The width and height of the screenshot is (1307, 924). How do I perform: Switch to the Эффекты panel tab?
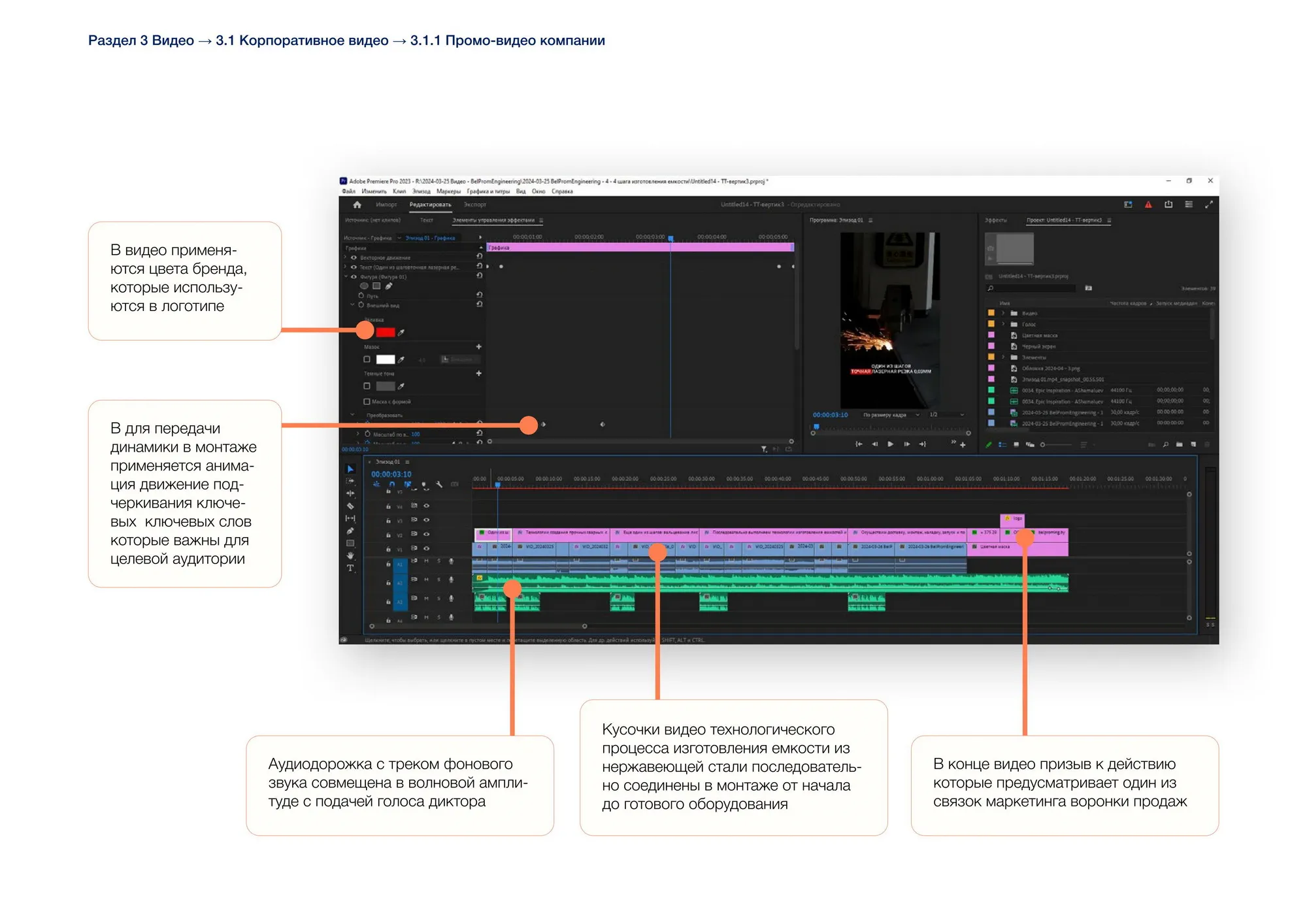pyautogui.click(x=996, y=220)
